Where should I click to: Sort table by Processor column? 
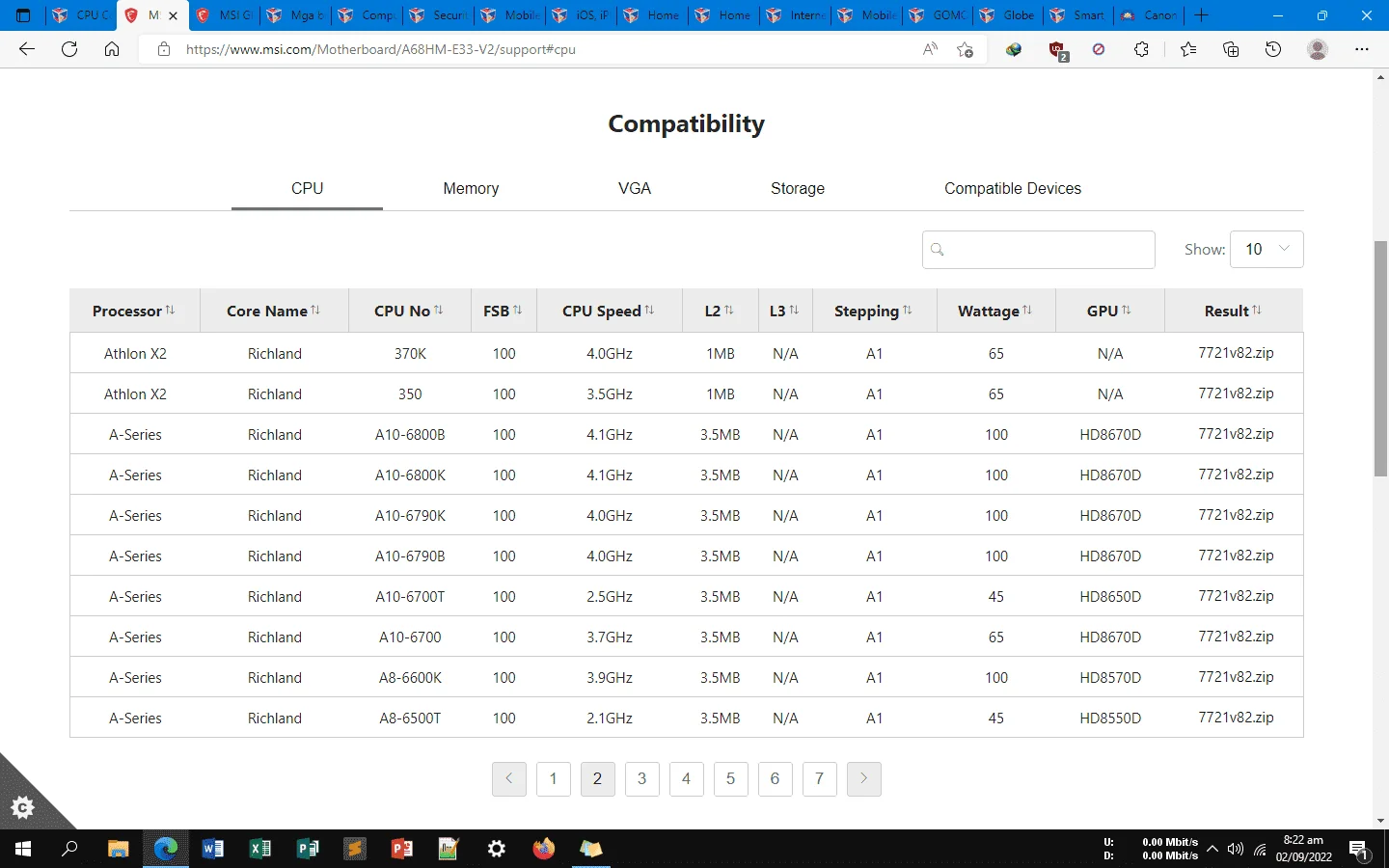pyautogui.click(x=134, y=311)
